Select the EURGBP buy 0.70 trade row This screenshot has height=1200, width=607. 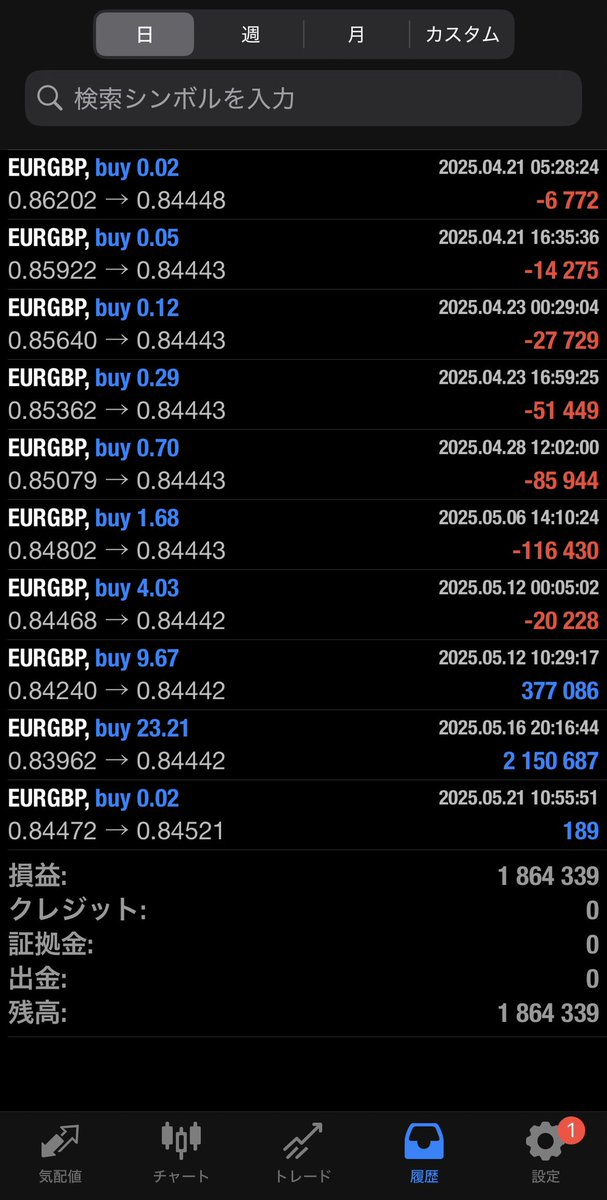pos(303,465)
